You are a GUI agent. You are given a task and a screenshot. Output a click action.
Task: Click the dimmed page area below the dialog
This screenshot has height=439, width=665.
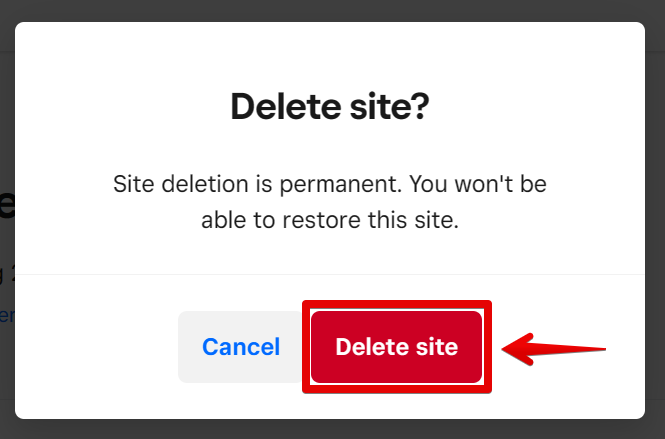click(330, 430)
